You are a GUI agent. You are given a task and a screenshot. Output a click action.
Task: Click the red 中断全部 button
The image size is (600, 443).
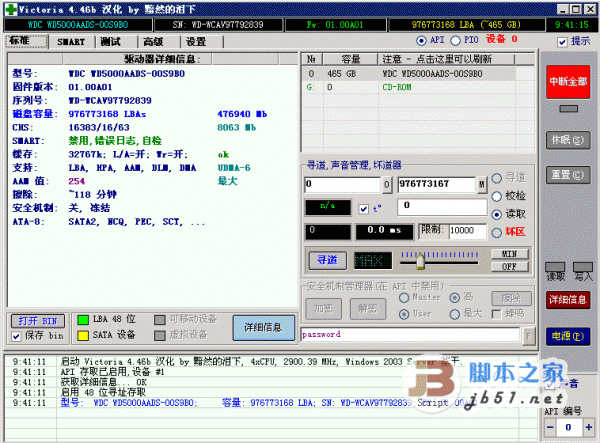click(x=568, y=81)
